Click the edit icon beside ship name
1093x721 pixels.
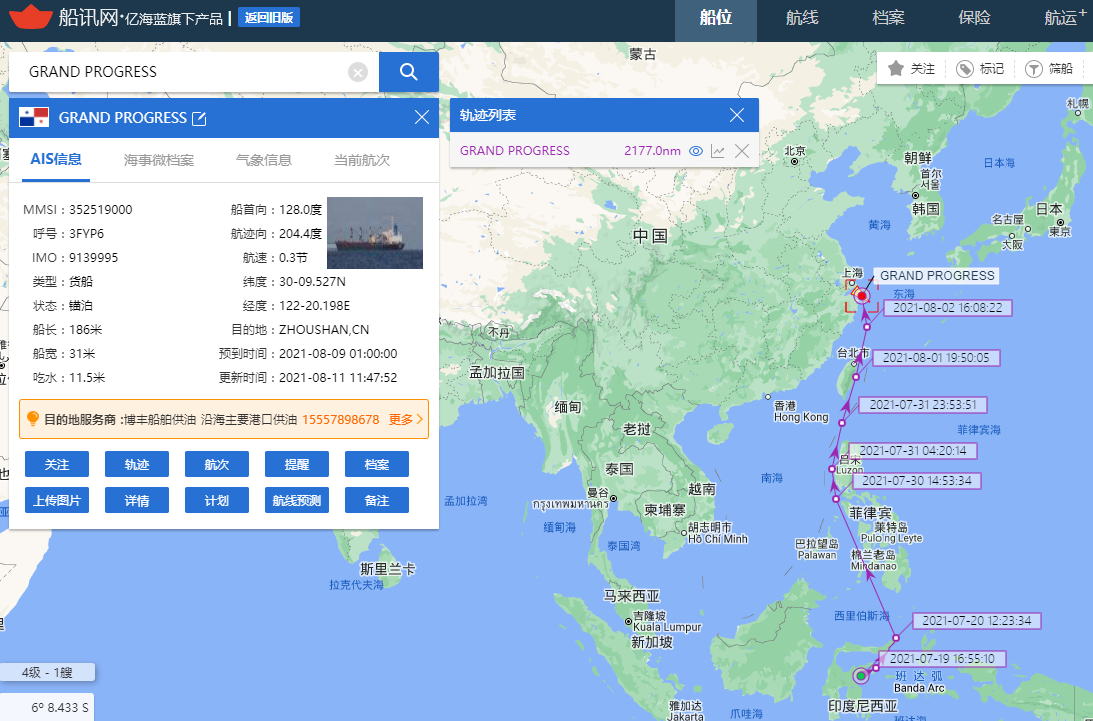click(x=199, y=118)
